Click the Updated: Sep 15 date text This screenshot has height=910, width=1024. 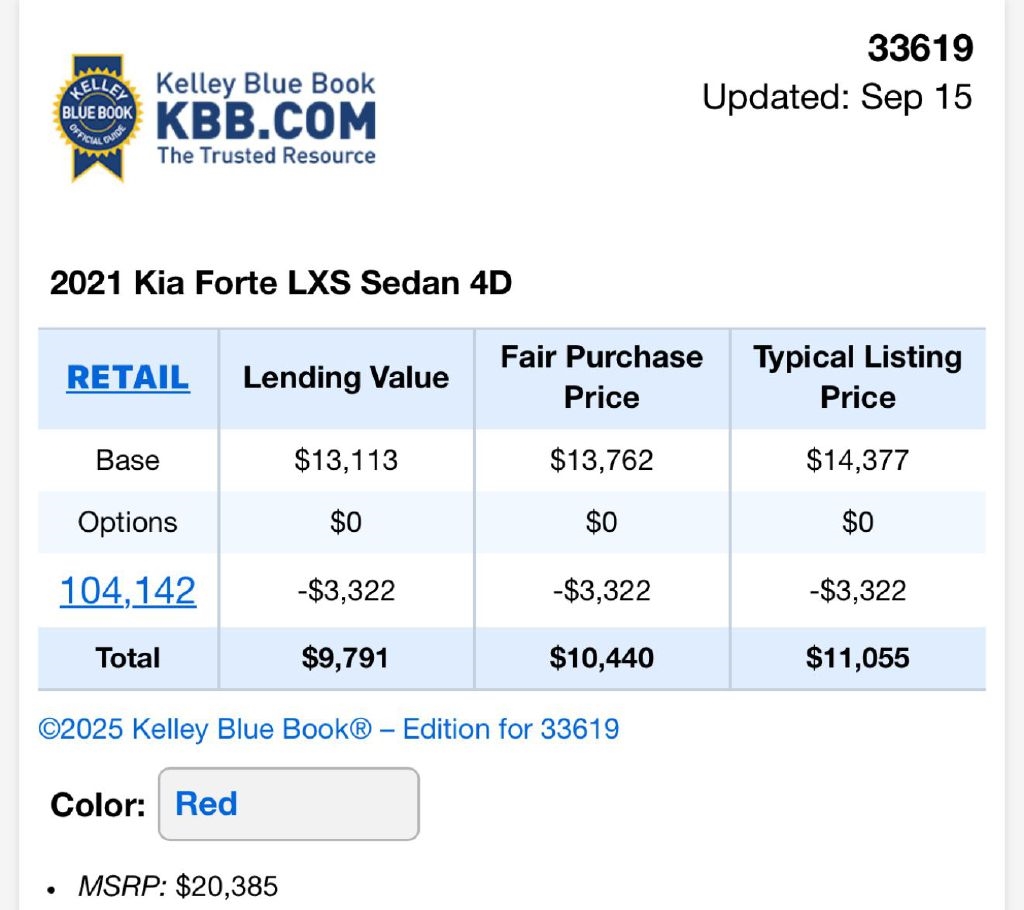(x=837, y=97)
